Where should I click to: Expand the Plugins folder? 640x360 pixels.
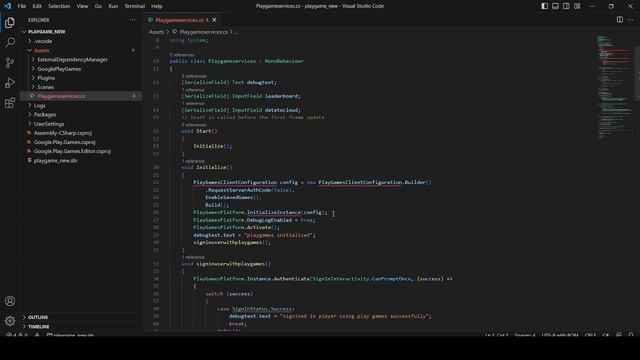(33, 78)
